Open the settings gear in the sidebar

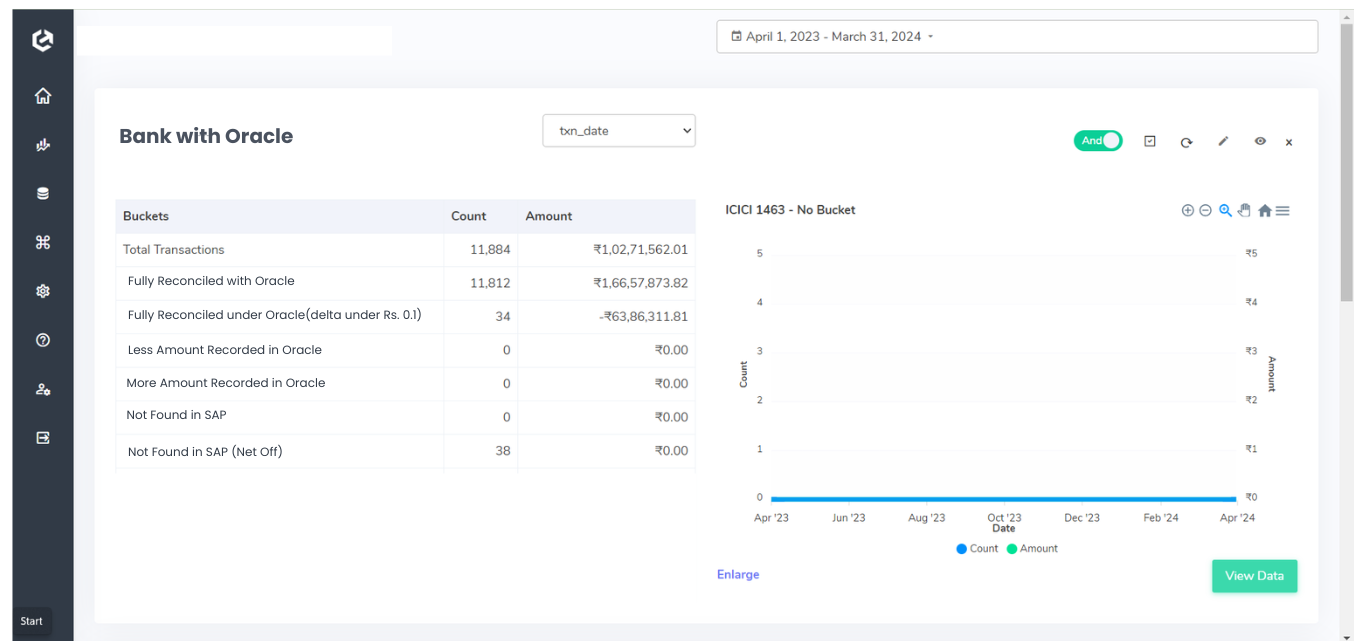click(42, 291)
